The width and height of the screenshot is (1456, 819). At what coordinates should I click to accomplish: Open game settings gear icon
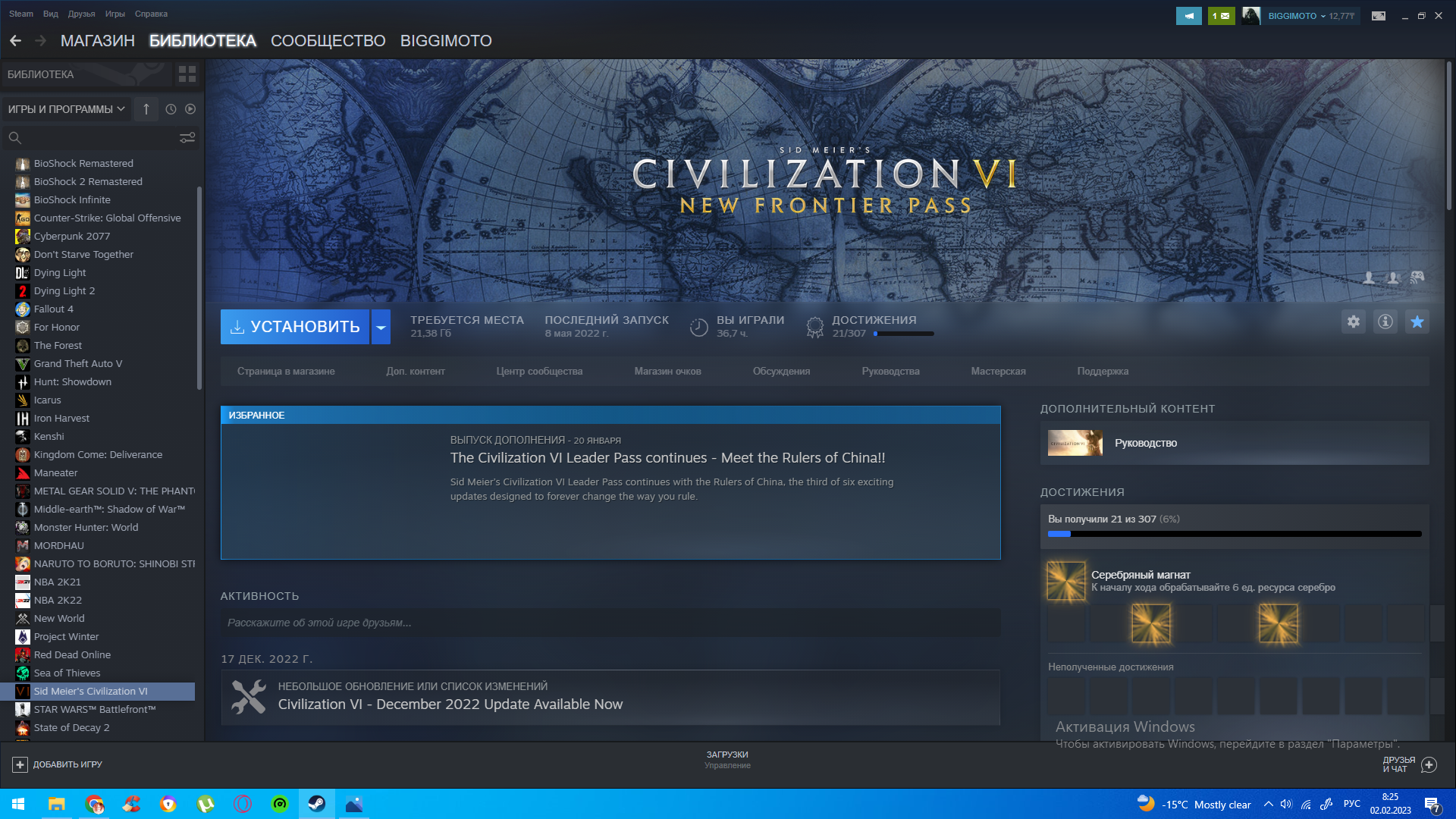[x=1354, y=322]
